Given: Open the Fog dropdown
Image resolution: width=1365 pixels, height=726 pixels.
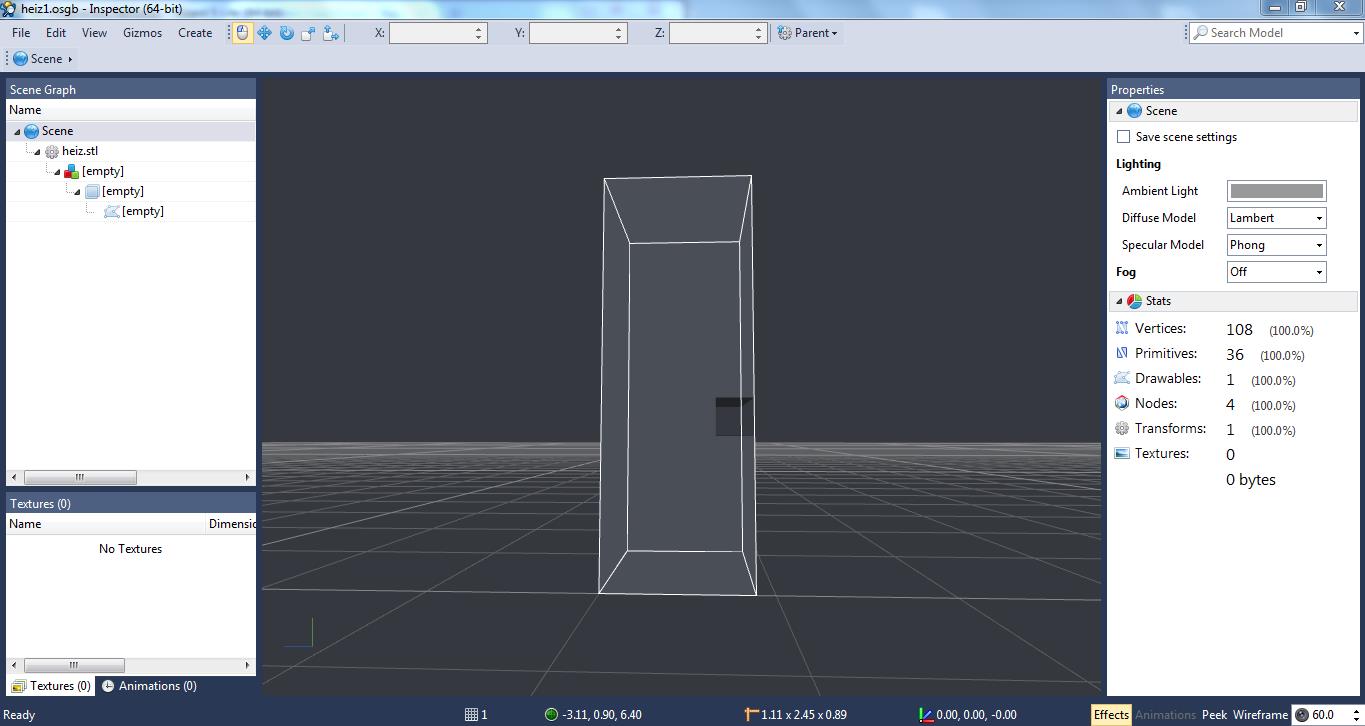Looking at the screenshot, I should coord(1276,272).
